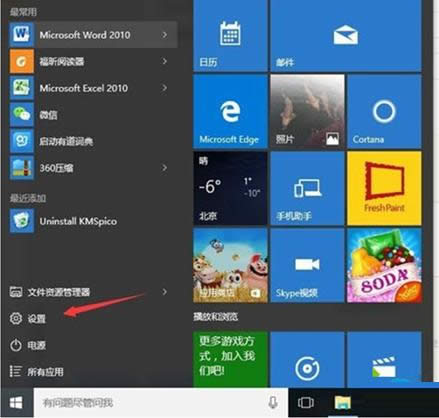Click the 文件资源管理器 label
The width and height of the screenshot is (439, 418).
pos(59,292)
